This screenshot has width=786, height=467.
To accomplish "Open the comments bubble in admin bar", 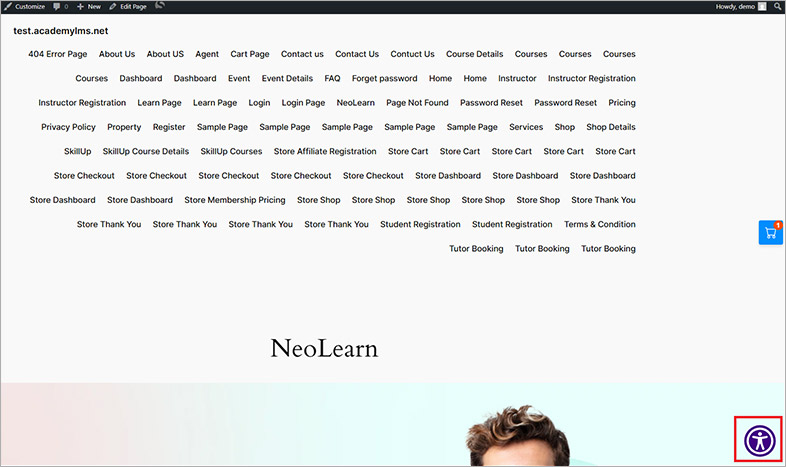I will 60,7.
